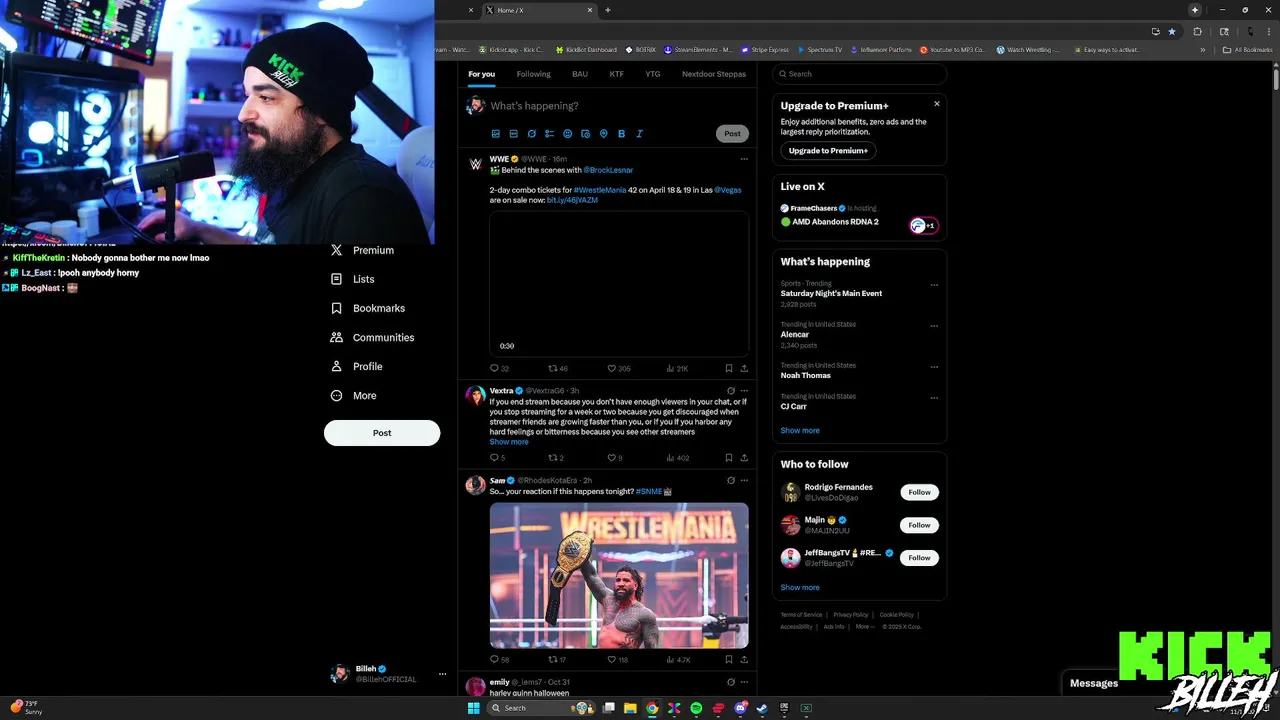Open Discord from the taskbar
Image resolution: width=1280 pixels, height=720 pixels.
[740, 708]
